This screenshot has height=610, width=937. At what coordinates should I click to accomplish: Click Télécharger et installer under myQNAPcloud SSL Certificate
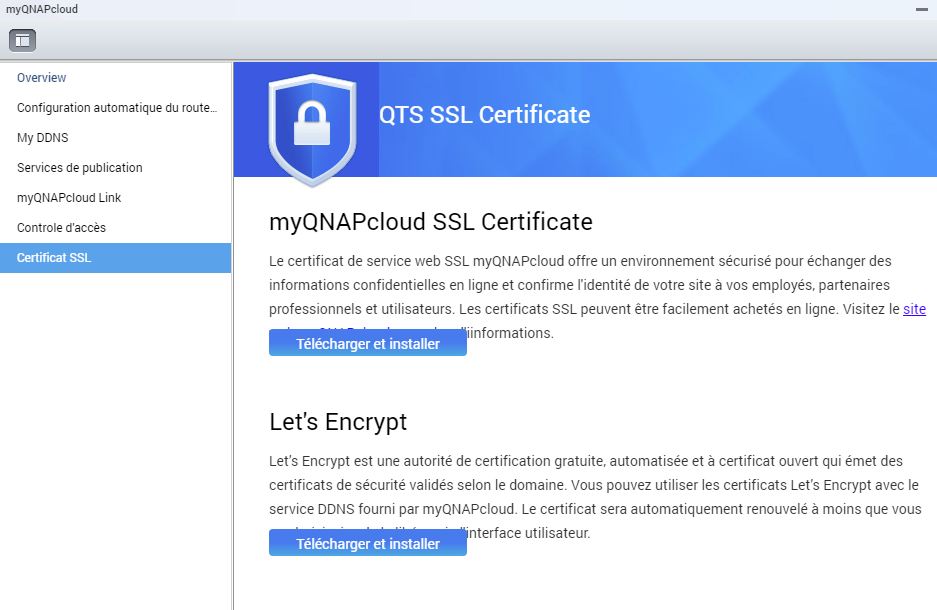(367, 343)
